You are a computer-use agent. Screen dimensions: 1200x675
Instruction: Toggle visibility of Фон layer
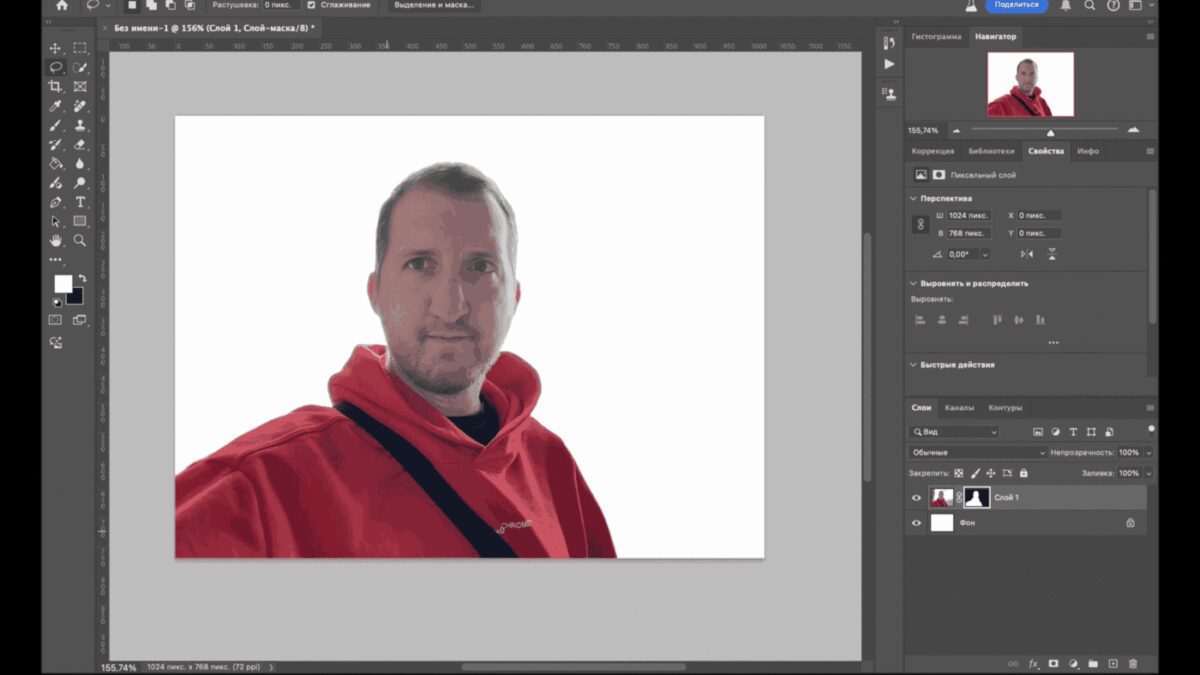916,523
